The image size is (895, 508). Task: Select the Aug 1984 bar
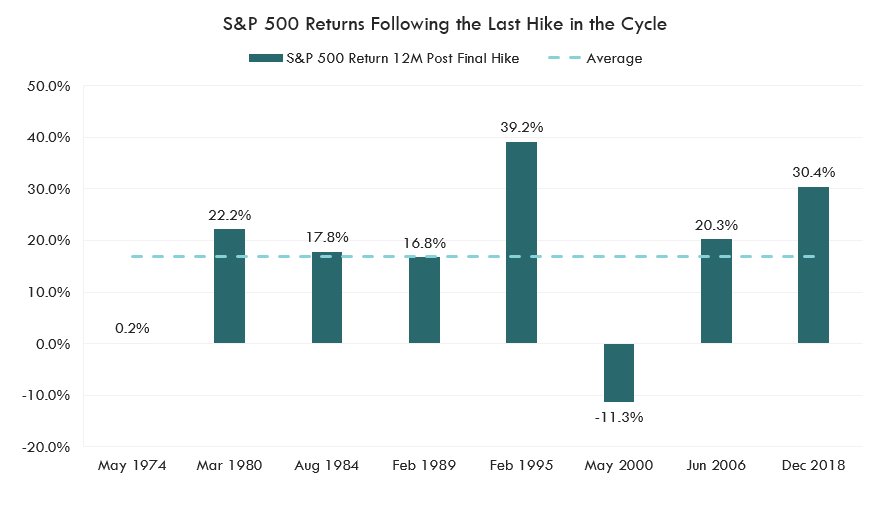(x=326, y=297)
